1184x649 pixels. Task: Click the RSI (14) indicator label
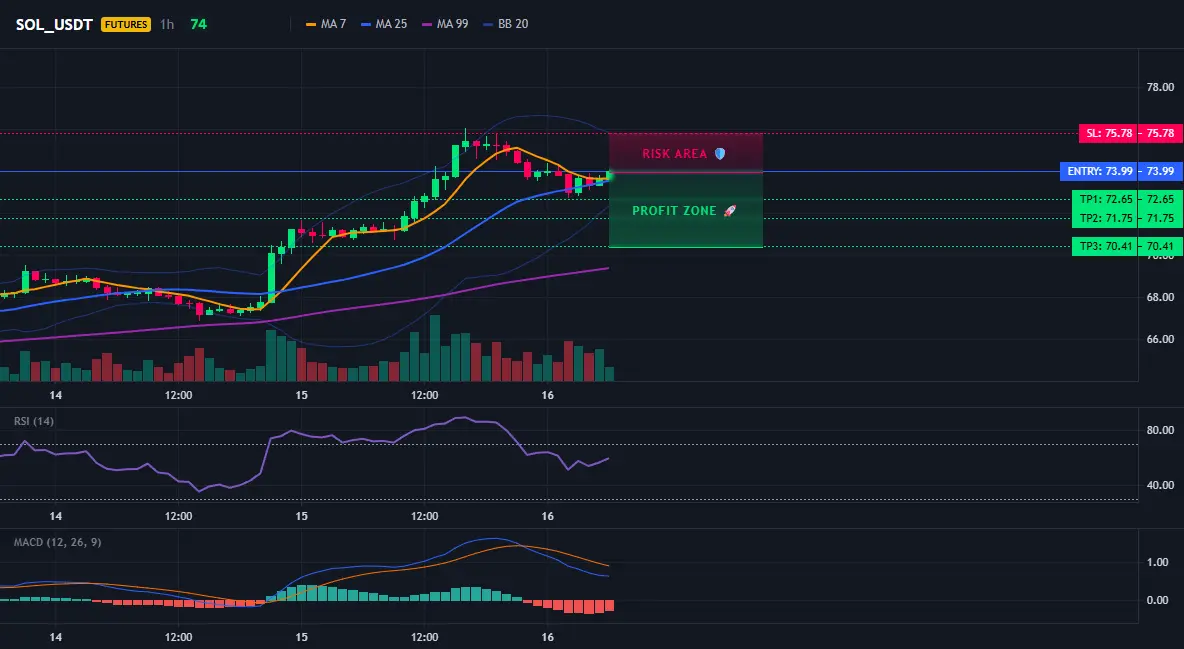34,421
